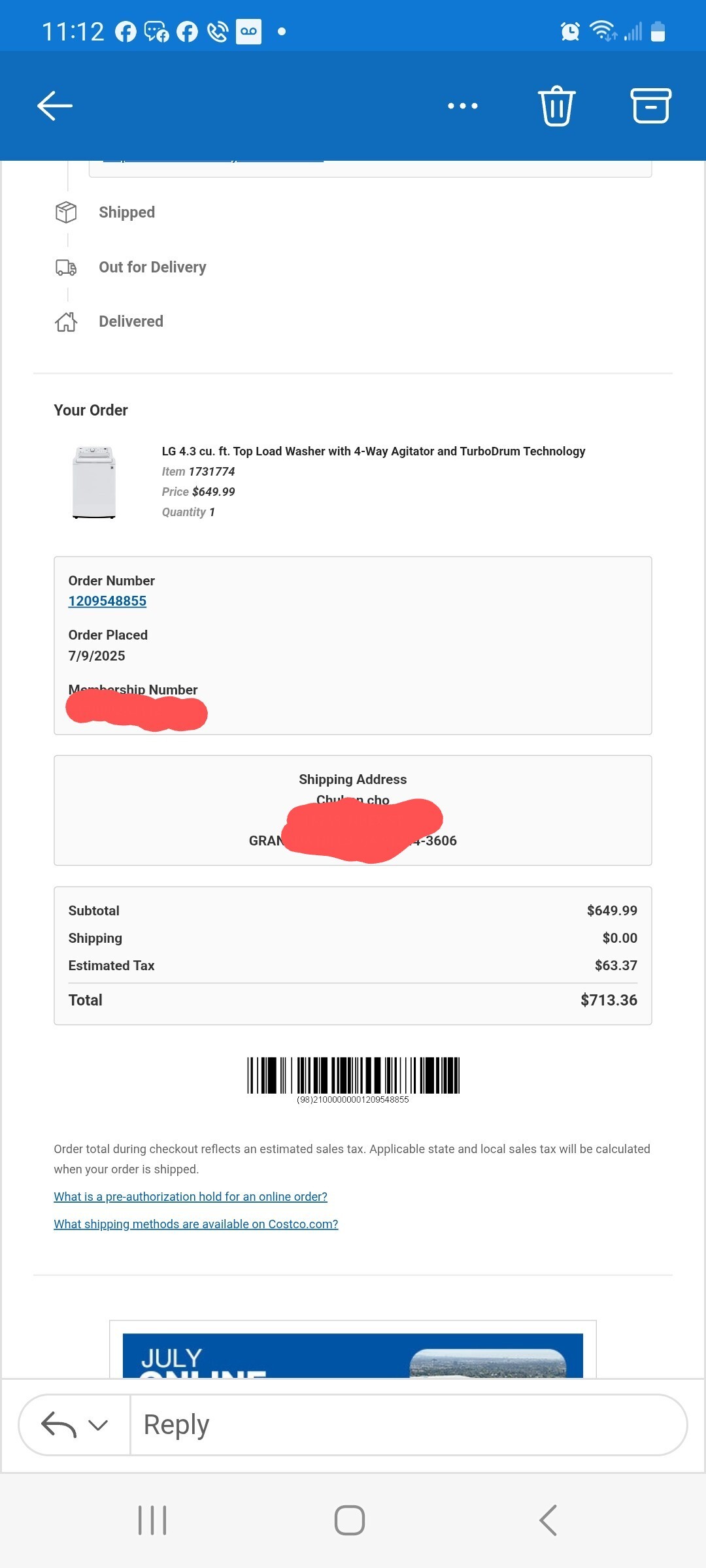Viewport: 706px width, 1568px height.
Task: Tap the Android back navigation chevron
Action: coord(548,1520)
